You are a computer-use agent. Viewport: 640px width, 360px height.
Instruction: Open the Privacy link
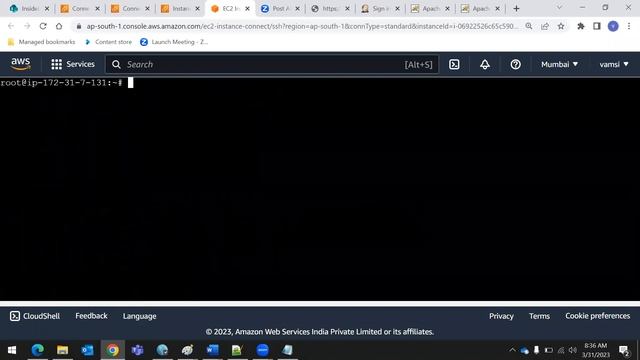[501, 316]
